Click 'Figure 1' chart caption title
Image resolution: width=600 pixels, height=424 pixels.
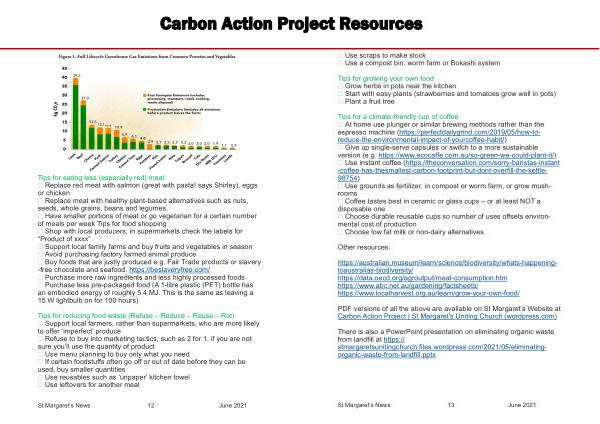(147, 57)
